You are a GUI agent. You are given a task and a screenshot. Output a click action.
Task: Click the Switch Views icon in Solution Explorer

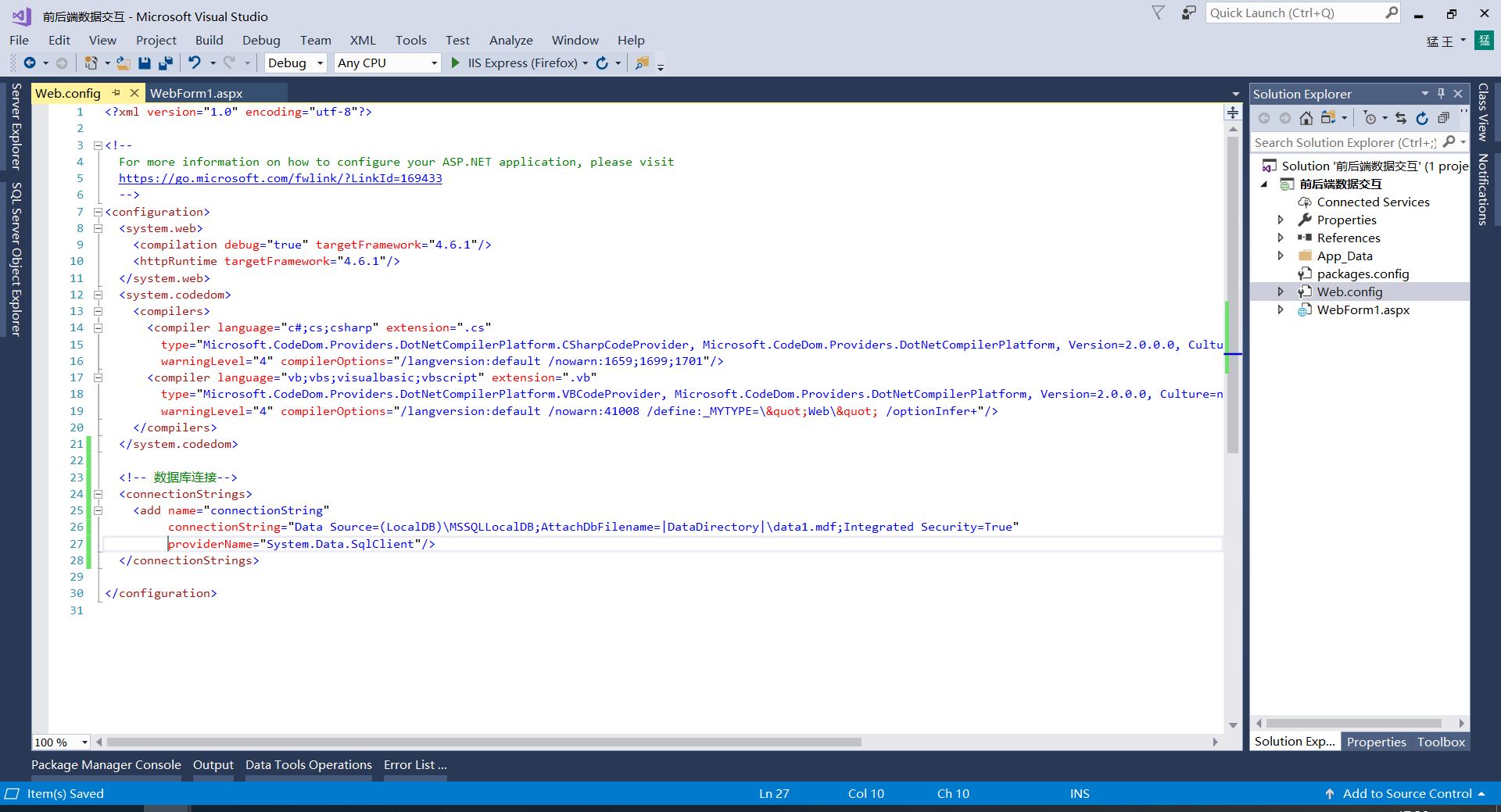tap(1327, 118)
